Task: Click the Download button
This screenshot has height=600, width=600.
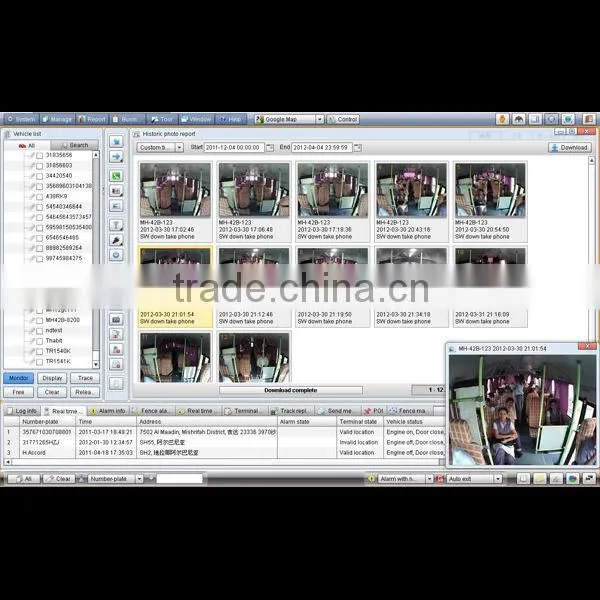Action: (570, 147)
